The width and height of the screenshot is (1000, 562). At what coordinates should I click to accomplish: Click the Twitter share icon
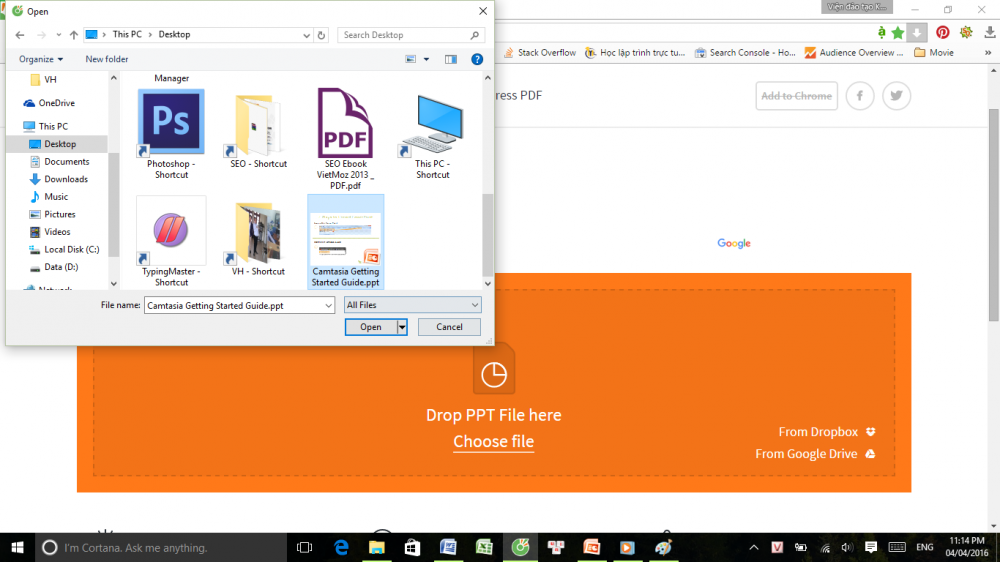[x=896, y=96]
